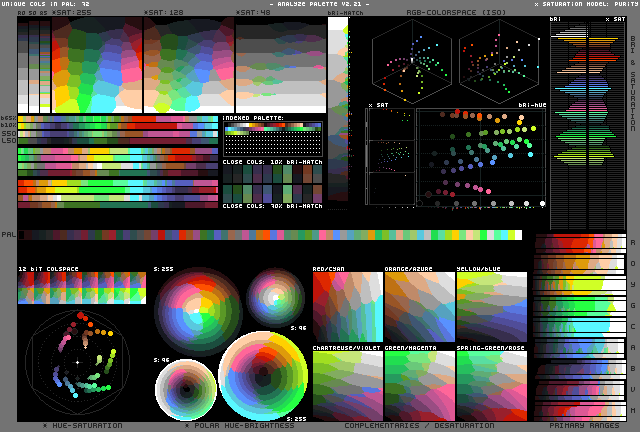Click the primary range bar labeled R
This screenshot has height=432, width=640.
(580, 243)
